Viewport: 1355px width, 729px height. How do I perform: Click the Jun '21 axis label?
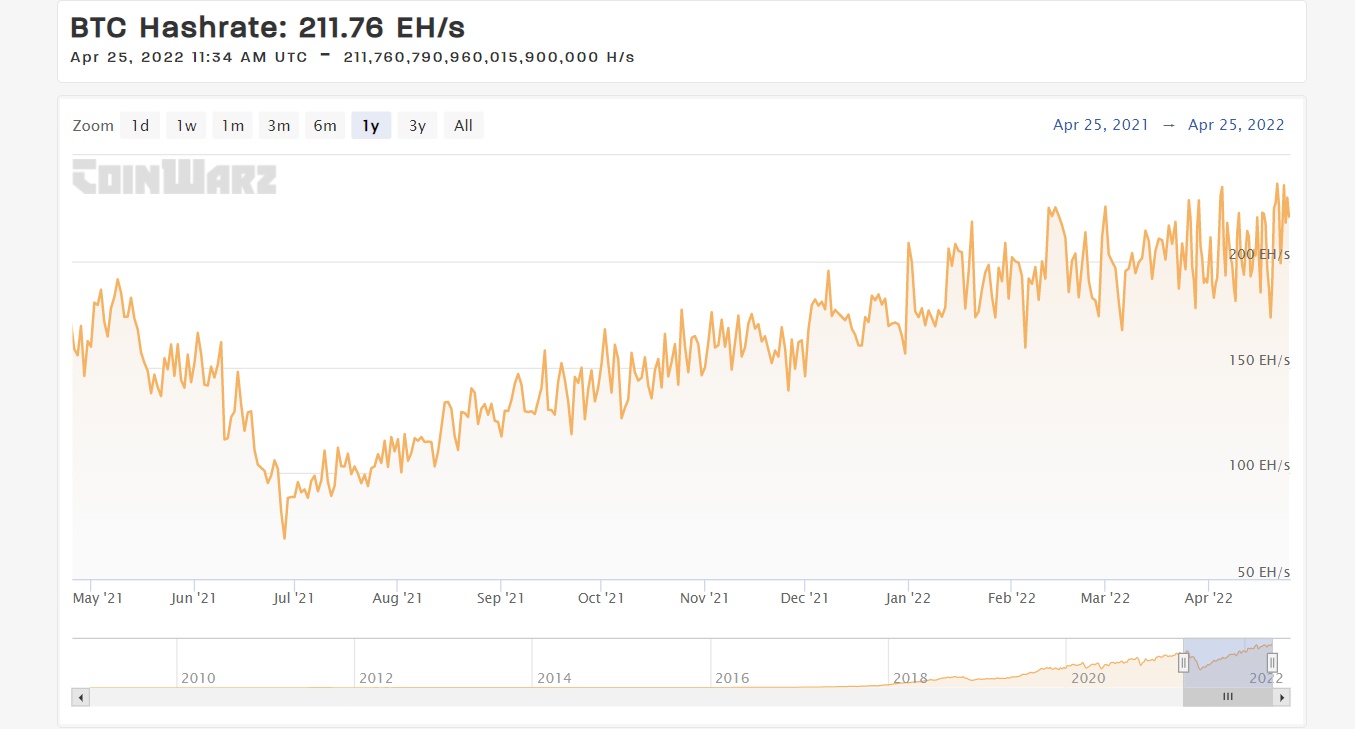[194, 598]
